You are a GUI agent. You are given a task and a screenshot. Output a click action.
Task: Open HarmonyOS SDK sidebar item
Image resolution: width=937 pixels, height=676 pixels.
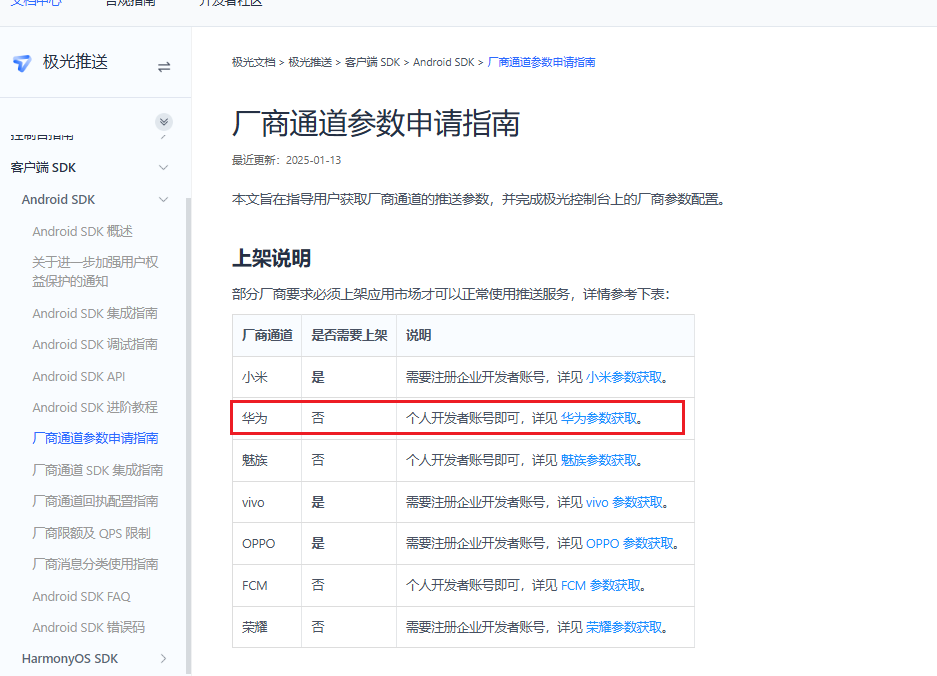(x=70, y=659)
